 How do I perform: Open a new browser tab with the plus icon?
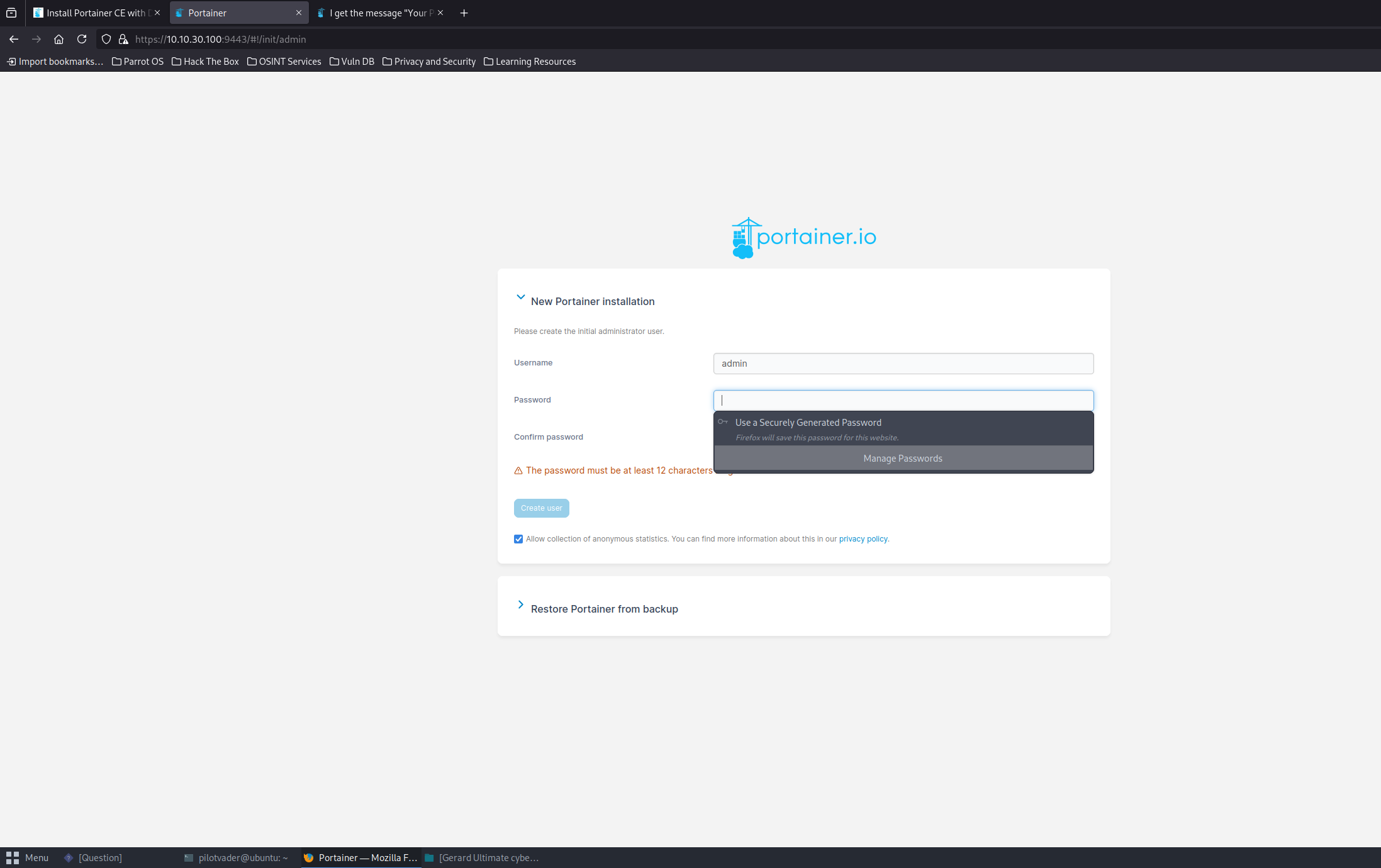(464, 13)
